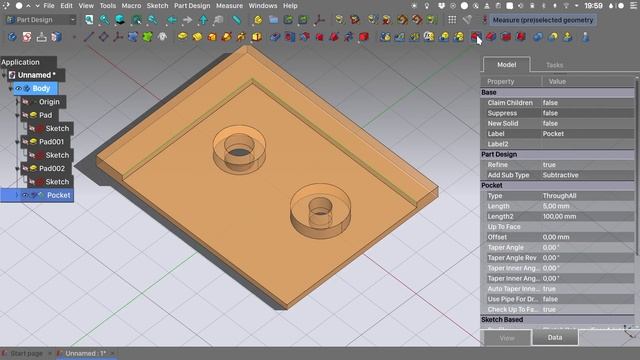Collapse the Pad002 tree node

(x=18, y=169)
